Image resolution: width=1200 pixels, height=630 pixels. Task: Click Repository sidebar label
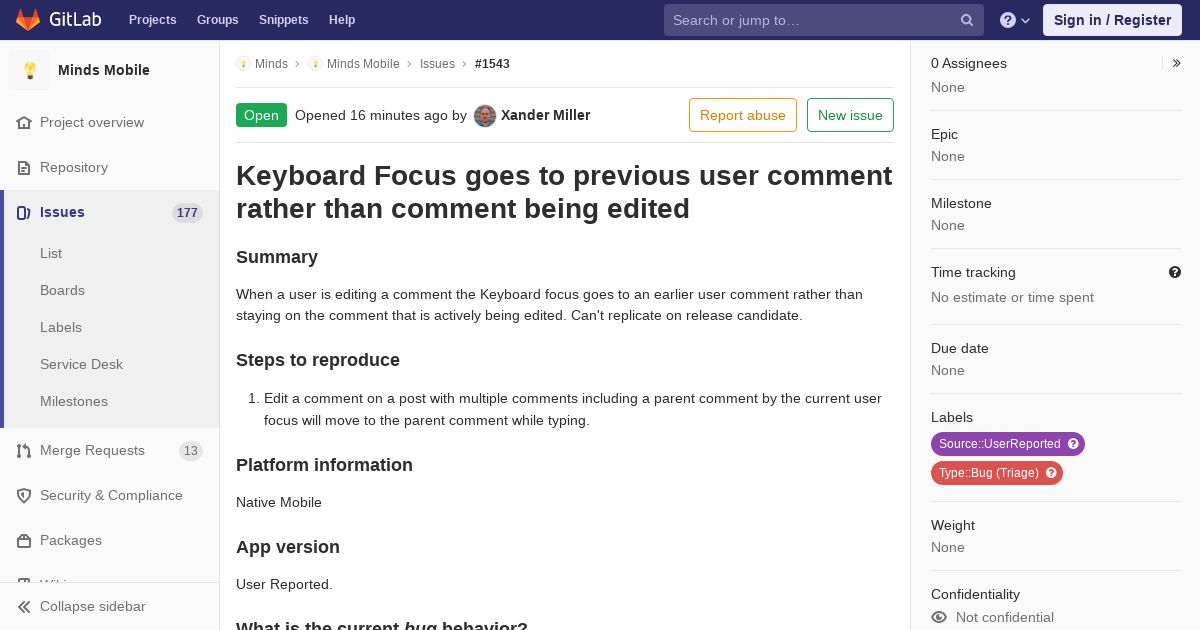tap(74, 167)
